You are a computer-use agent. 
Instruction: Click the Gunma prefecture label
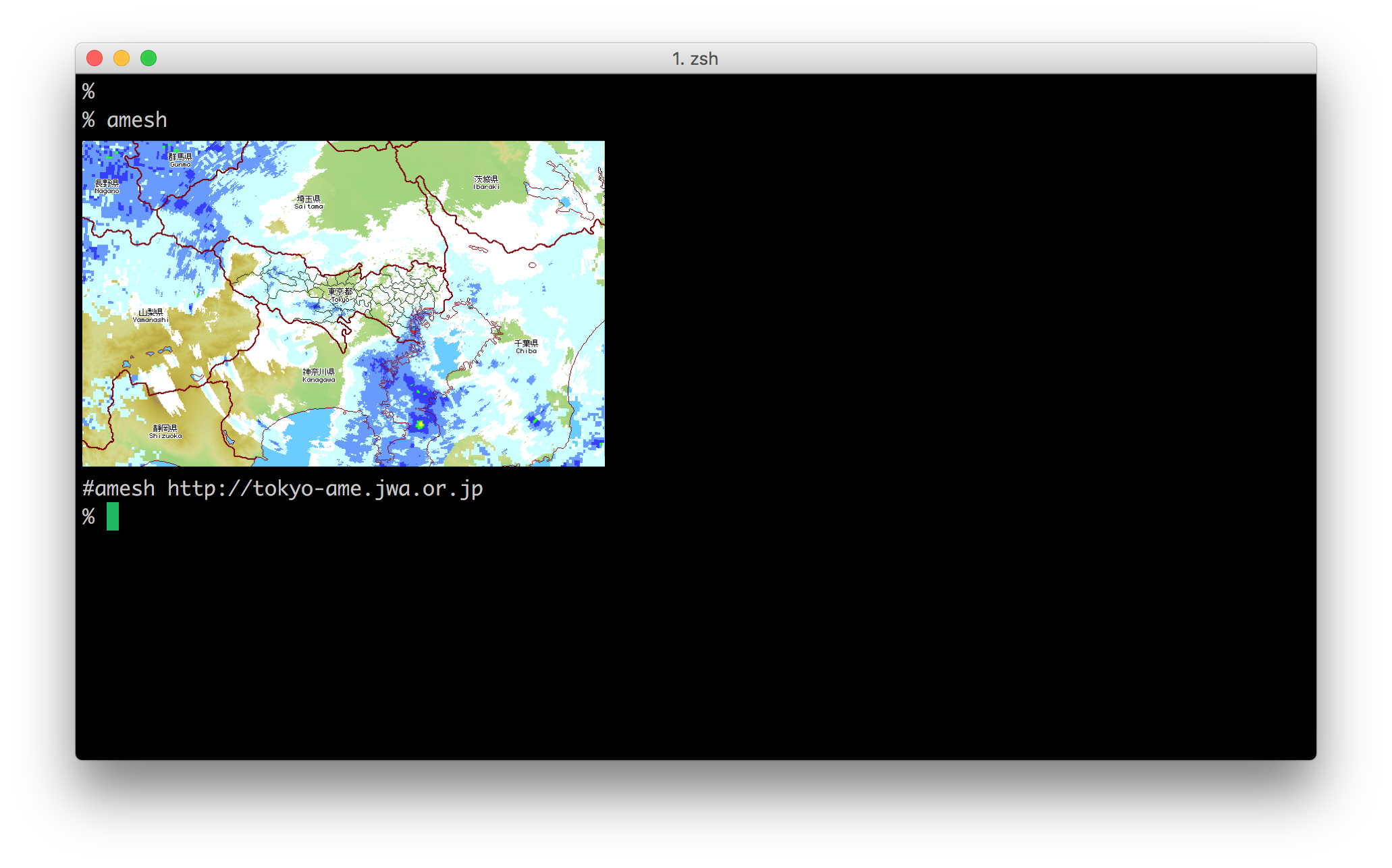(180, 160)
